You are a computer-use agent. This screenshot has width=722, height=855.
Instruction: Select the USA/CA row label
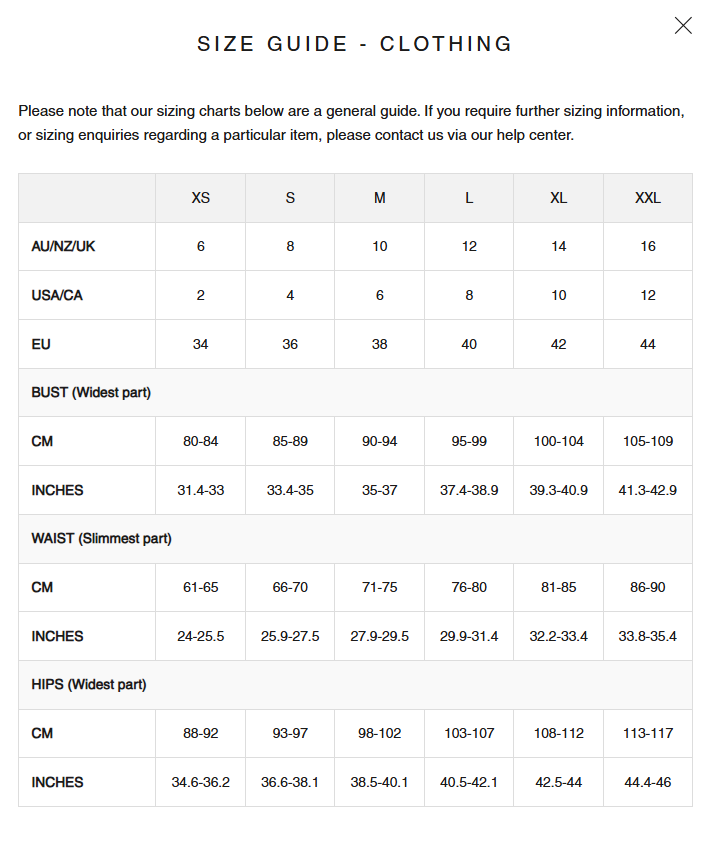pyautogui.click(x=57, y=295)
